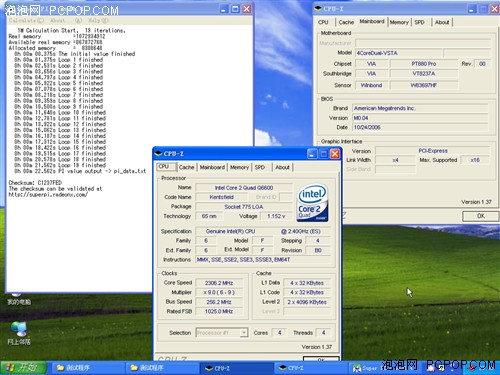The image size is (500, 375).
Task: Click OK in the motherboard CPU-Z window
Action: click(480, 216)
